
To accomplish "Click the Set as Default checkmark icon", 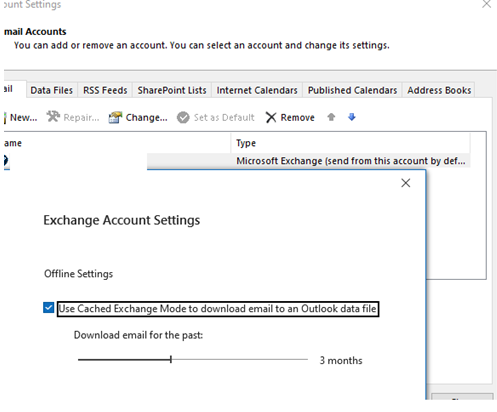I will pos(183,117).
